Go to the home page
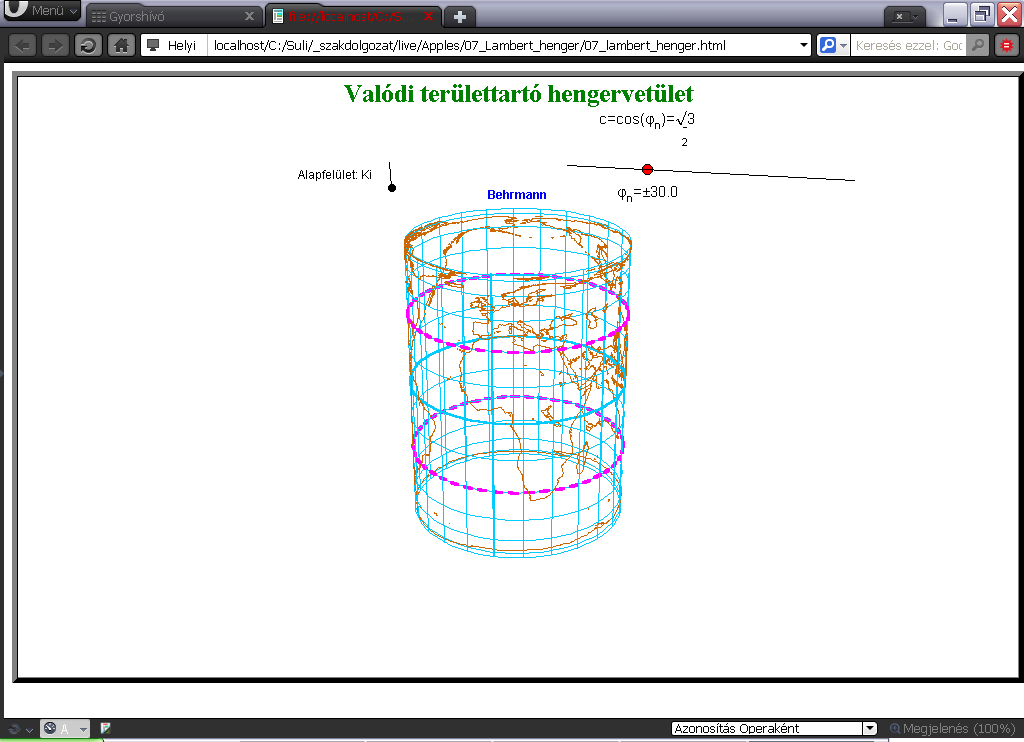 [x=121, y=46]
